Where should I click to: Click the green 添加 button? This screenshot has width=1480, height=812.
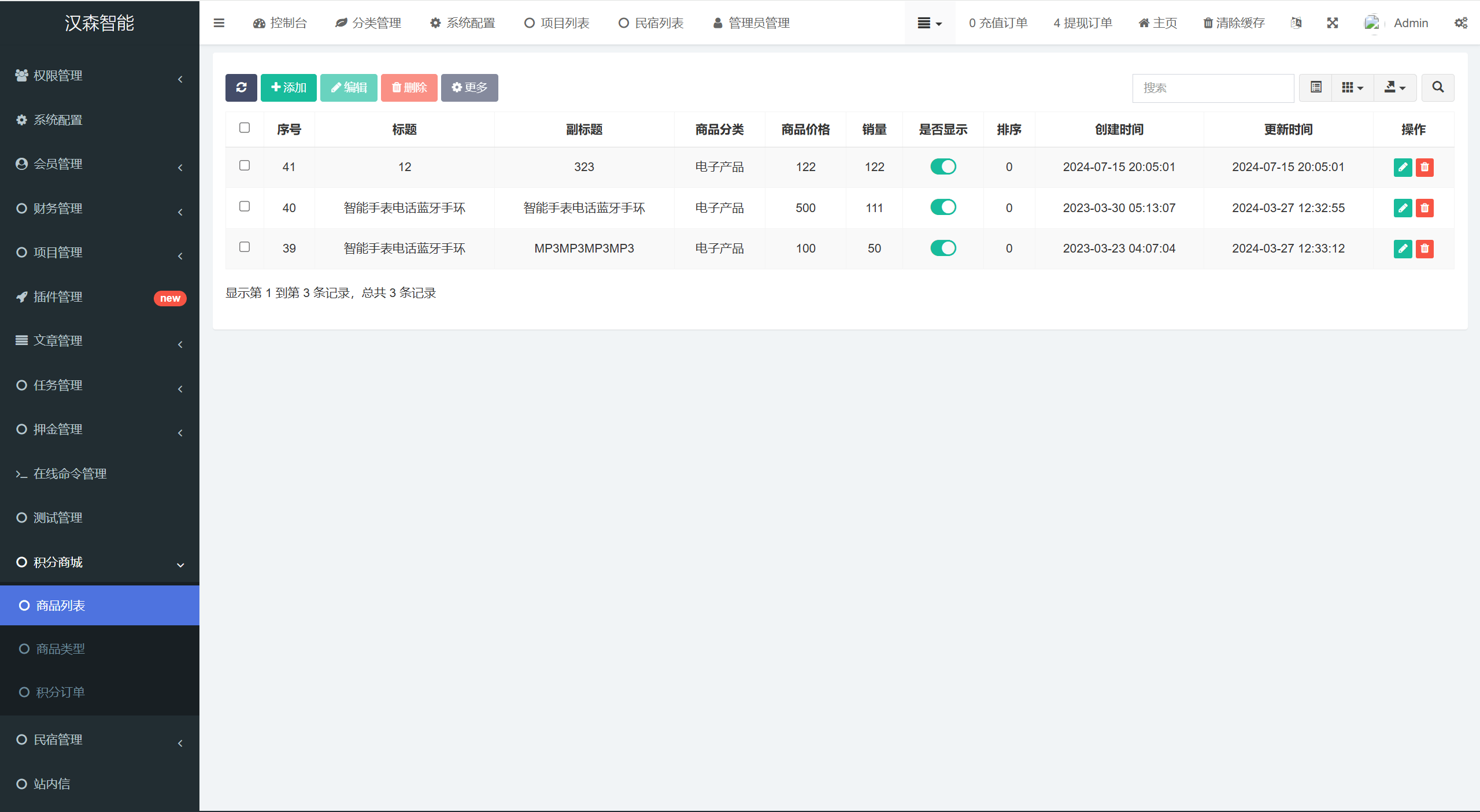point(288,88)
